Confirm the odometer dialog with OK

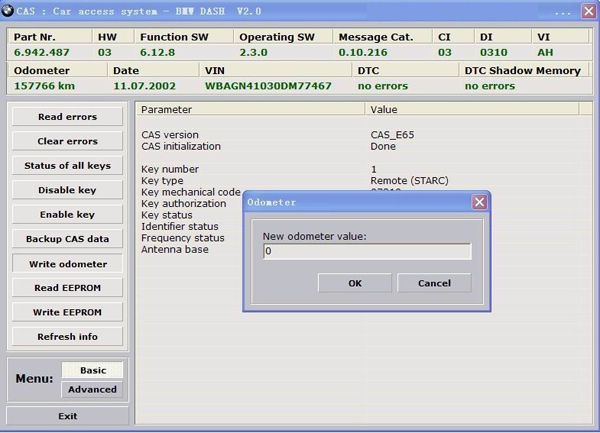[x=354, y=283]
